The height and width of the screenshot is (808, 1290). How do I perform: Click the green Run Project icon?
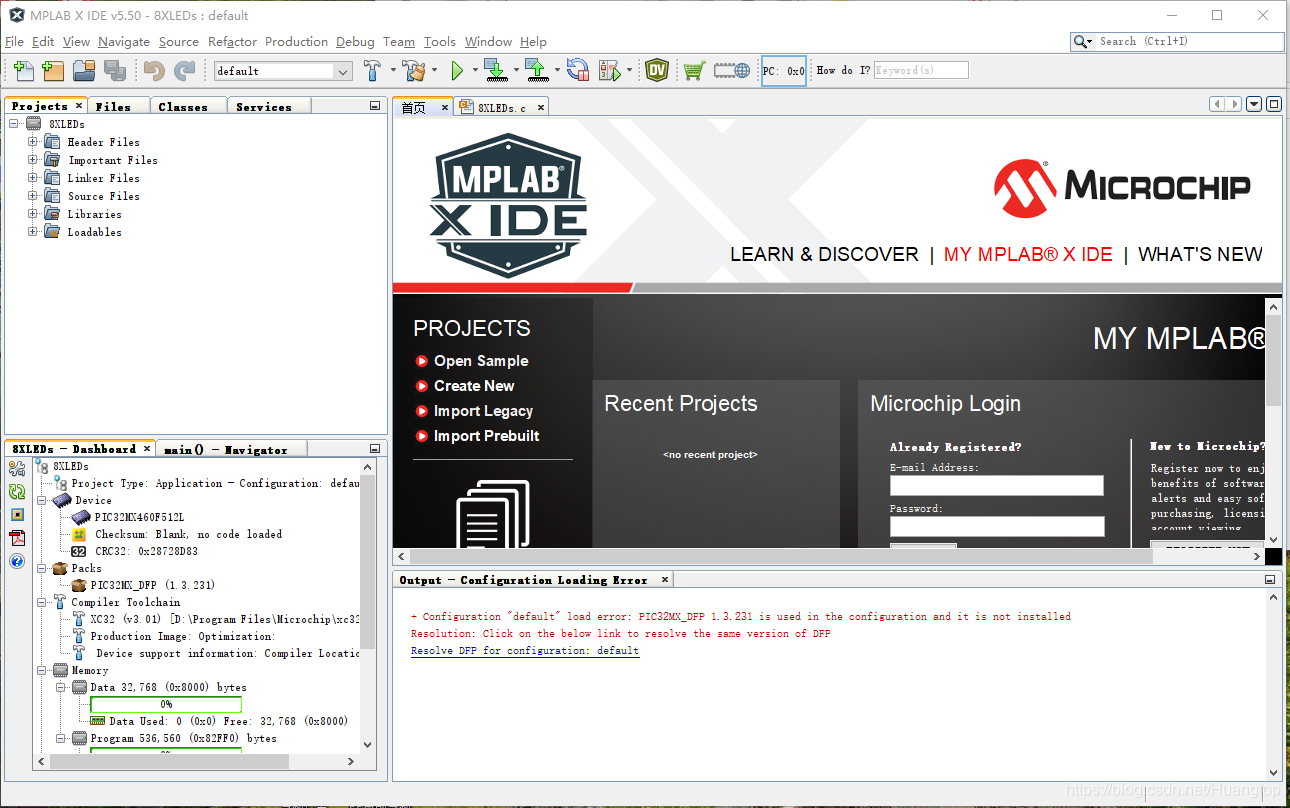(x=457, y=70)
